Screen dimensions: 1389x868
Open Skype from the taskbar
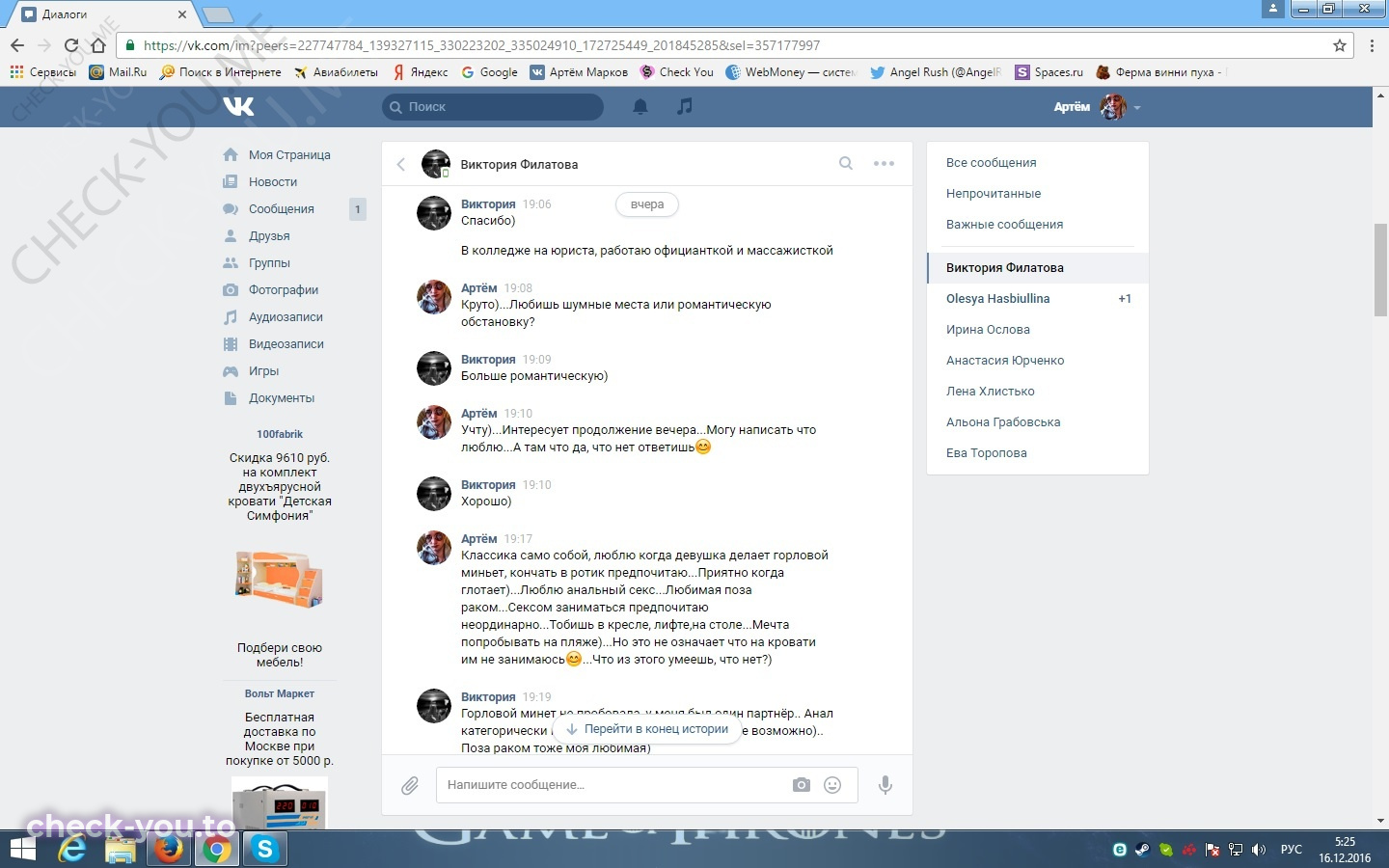pos(264,850)
